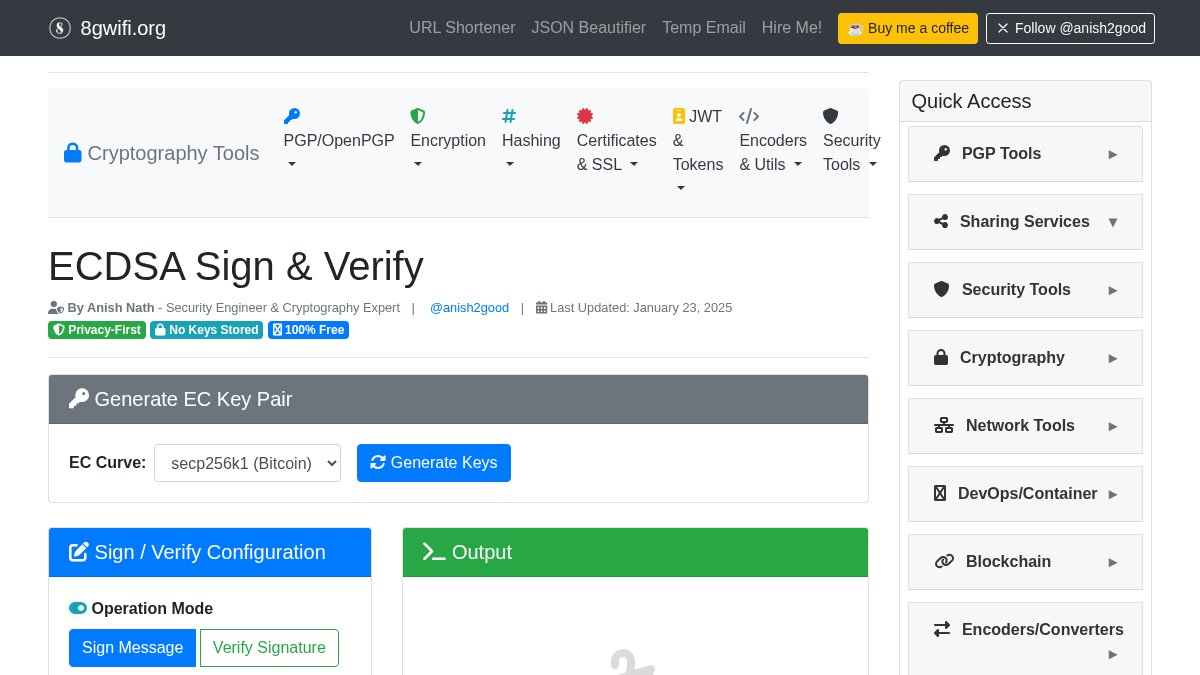Expand DevOps/Container section
Viewport: 1200px width, 675px height.
pyautogui.click(x=1025, y=494)
